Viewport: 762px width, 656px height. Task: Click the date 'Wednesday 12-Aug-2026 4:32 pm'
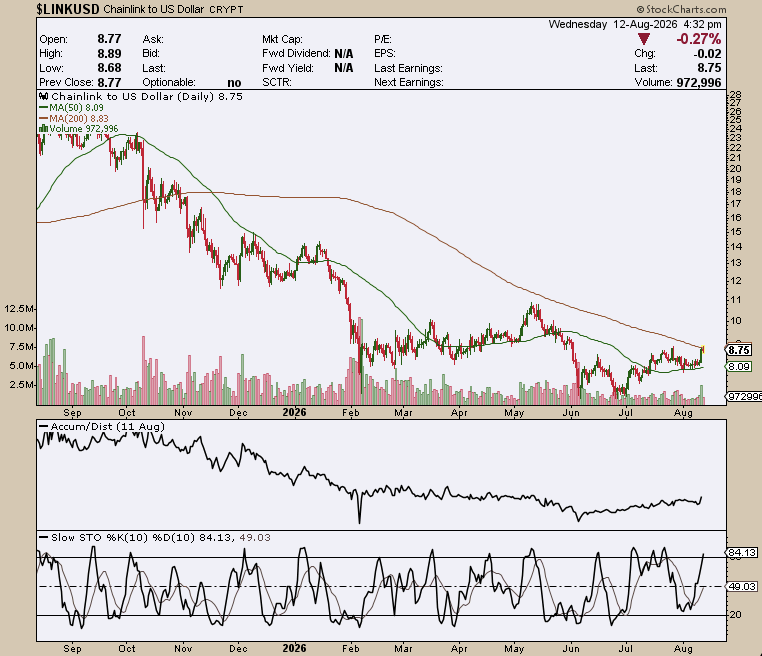click(635, 24)
